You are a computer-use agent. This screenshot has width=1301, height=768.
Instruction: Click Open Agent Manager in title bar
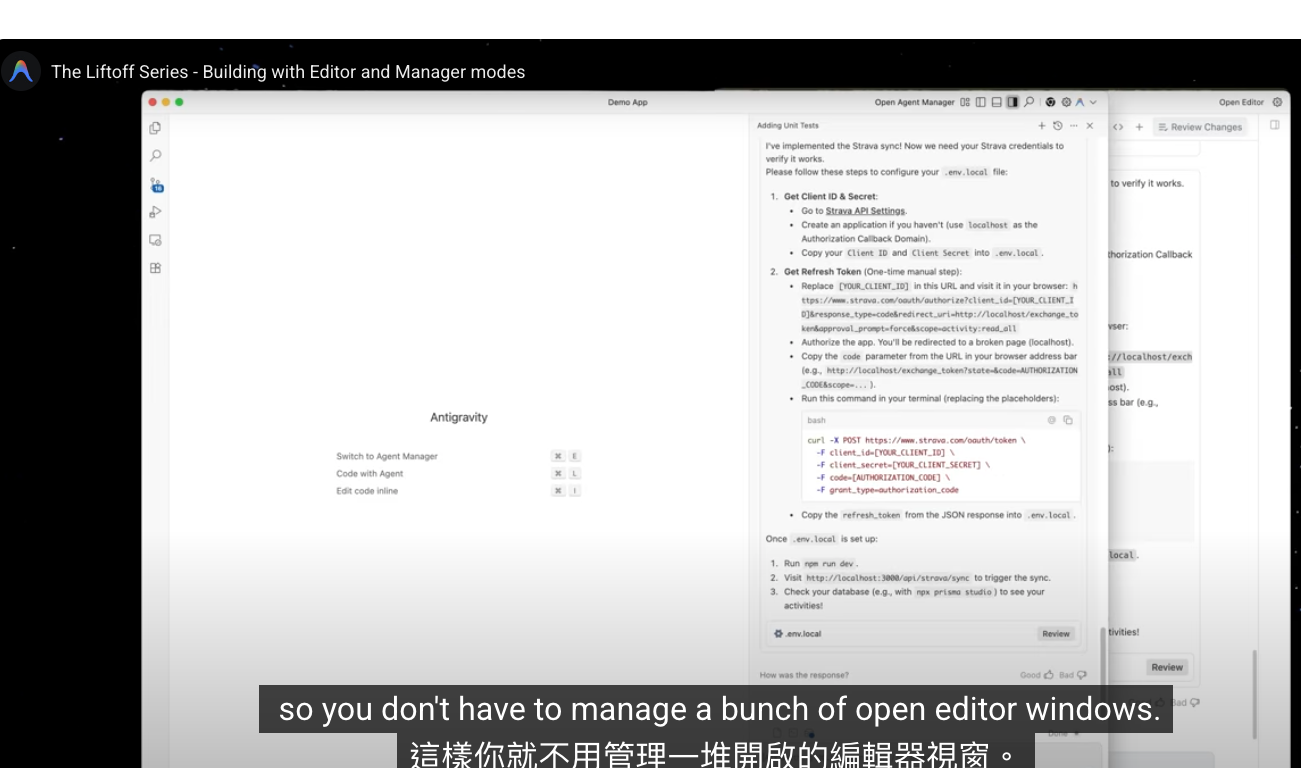coord(914,102)
